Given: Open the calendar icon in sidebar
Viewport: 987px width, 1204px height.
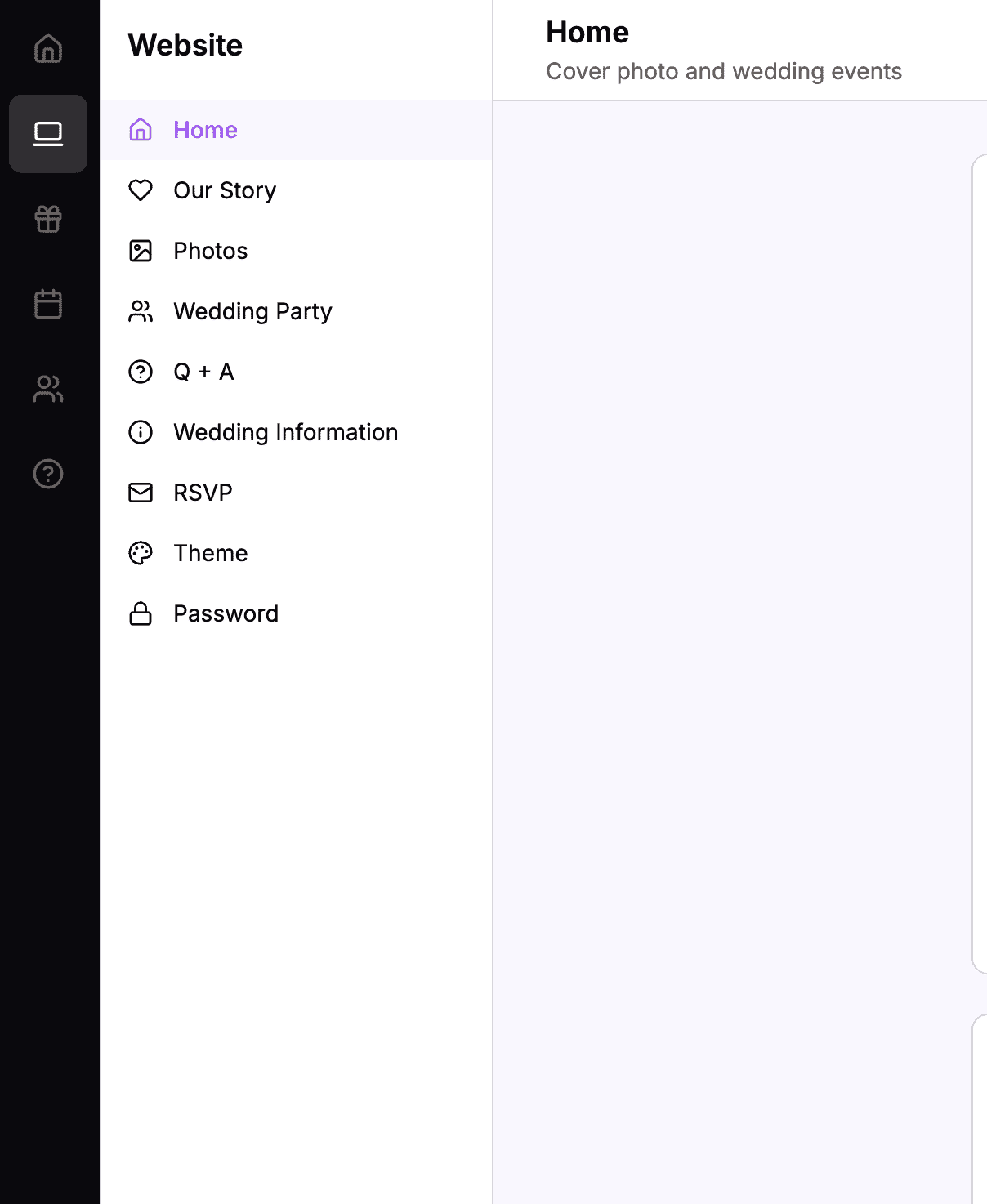Looking at the screenshot, I should pos(47,304).
